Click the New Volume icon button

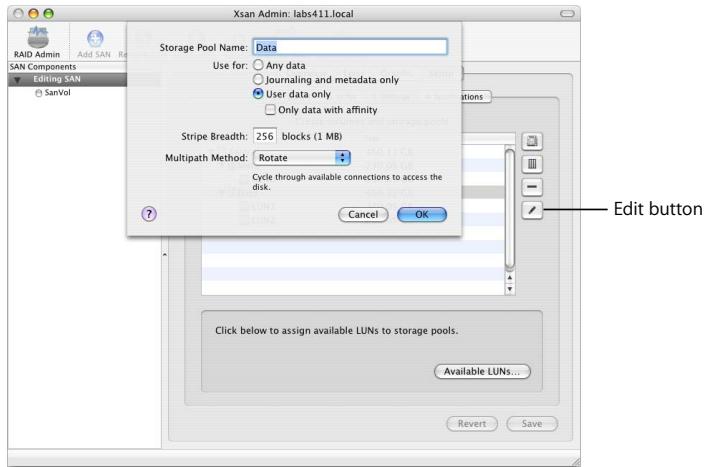(x=532, y=141)
